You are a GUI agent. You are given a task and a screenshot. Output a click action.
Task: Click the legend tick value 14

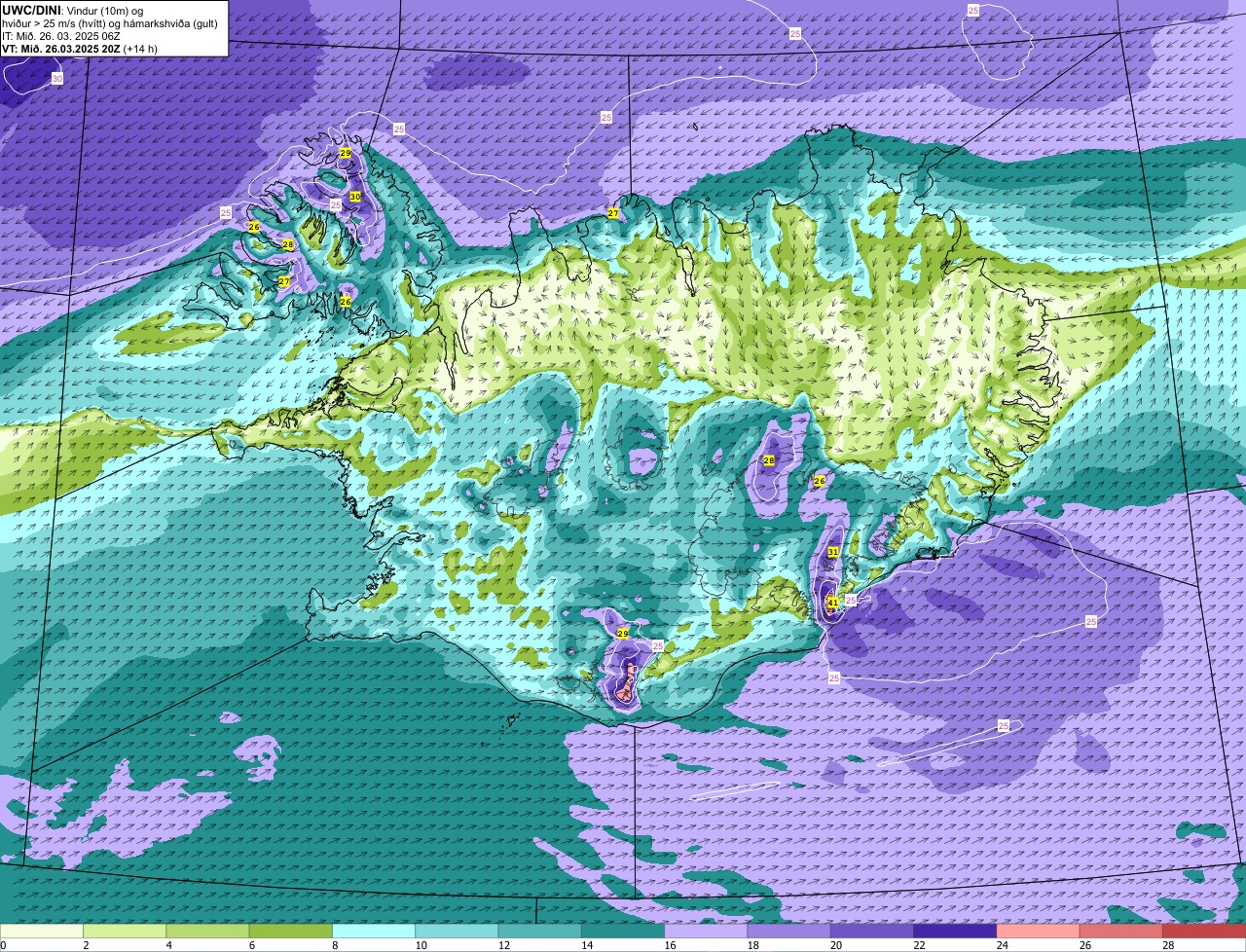(x=585, y=945)
